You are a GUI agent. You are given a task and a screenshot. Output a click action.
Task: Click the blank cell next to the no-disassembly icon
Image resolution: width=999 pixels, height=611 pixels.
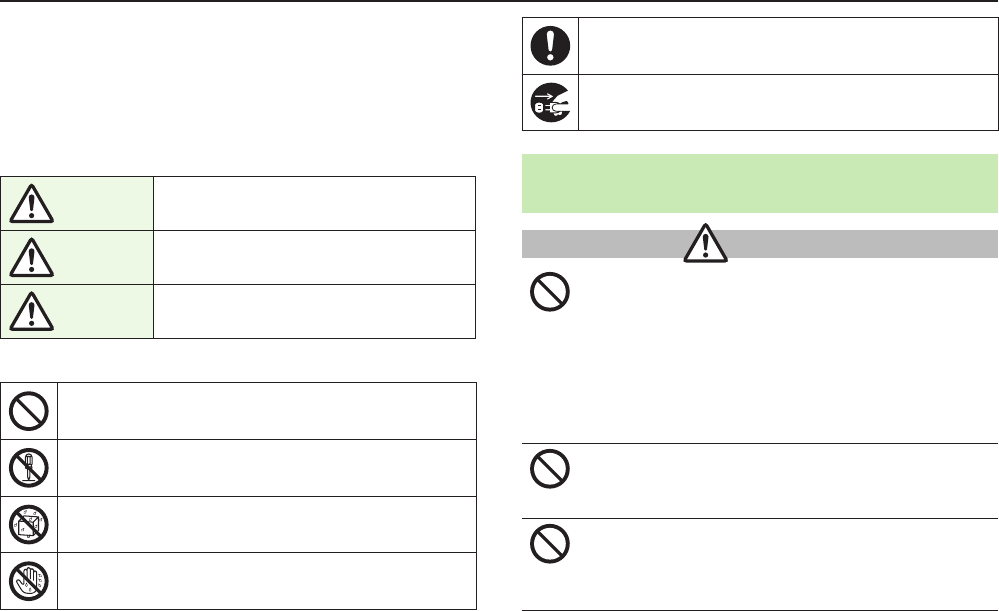tap(266, 467)
